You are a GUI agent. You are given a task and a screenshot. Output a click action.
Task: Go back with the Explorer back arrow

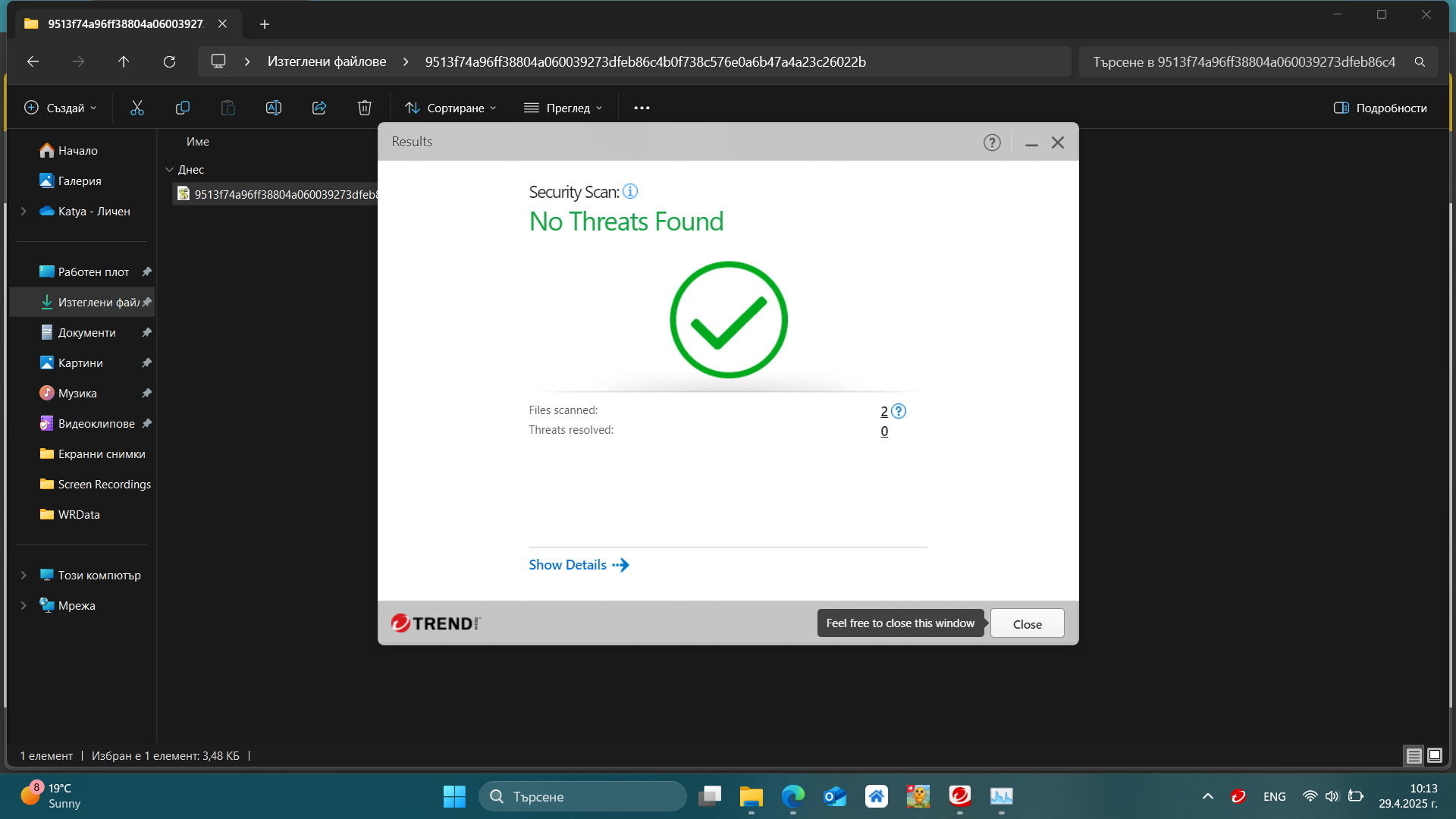(x=33, y=61)
